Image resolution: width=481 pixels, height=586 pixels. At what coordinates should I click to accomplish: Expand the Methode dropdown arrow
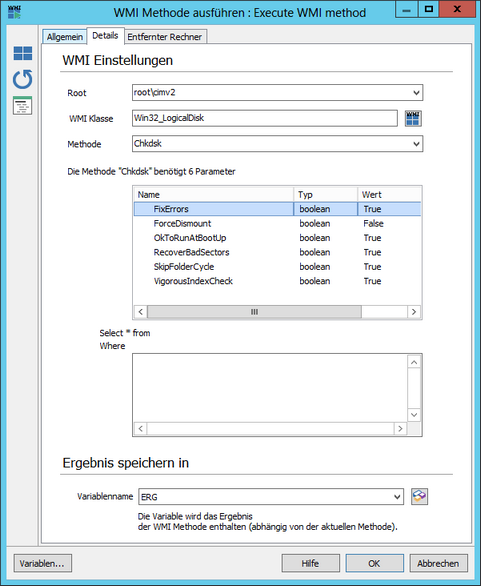coord(416,144)
